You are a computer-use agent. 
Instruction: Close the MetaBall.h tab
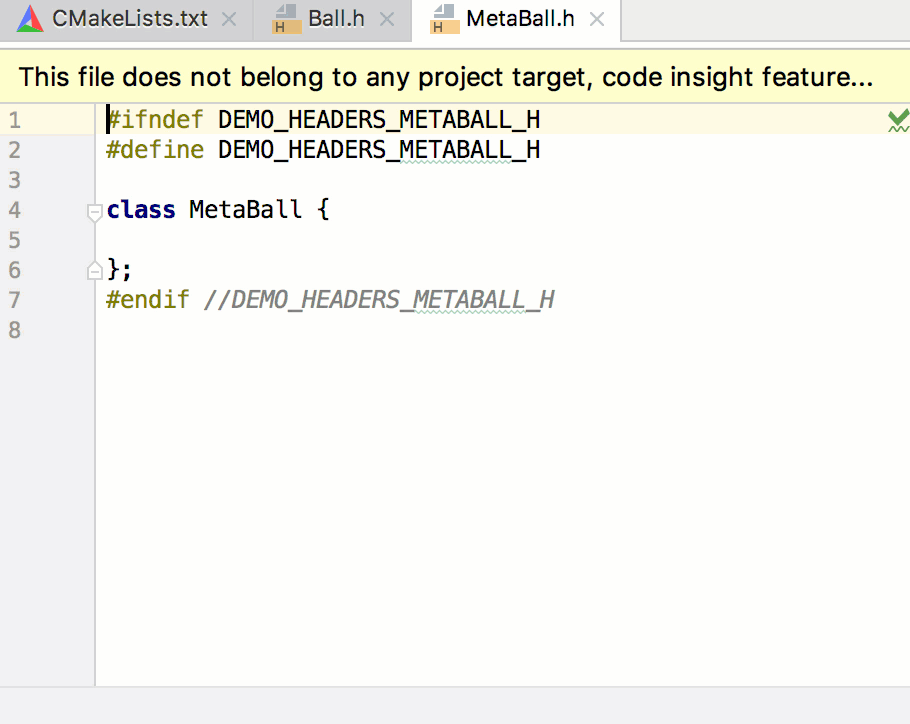click(597, 19)
